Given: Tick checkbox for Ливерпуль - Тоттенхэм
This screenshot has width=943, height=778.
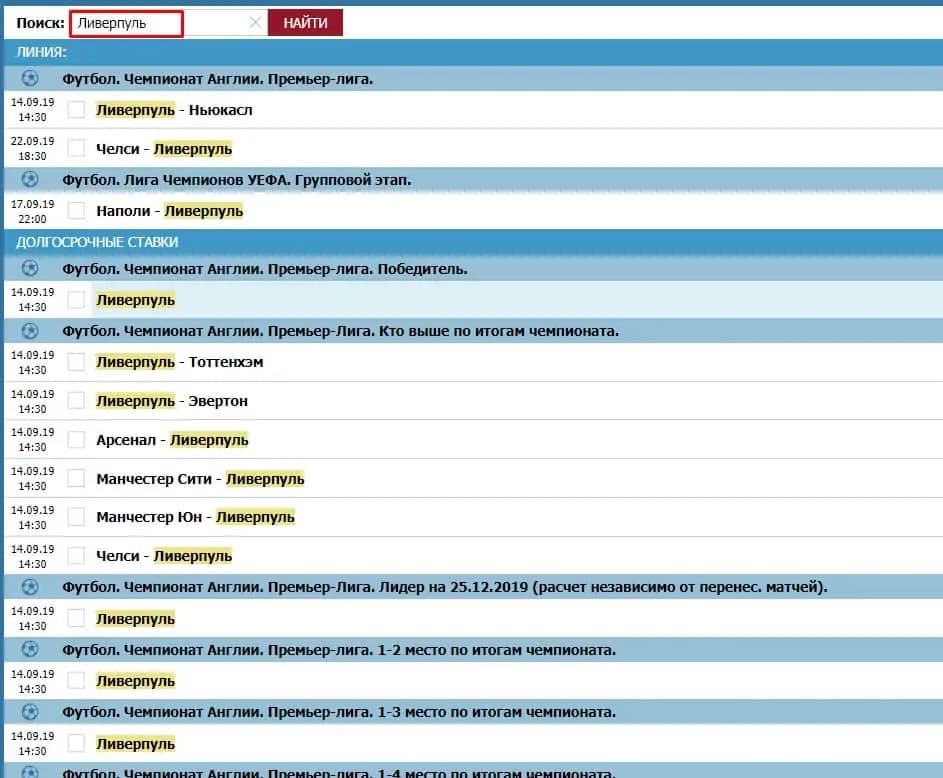Looking at the screenshot, I should point(76,362).
